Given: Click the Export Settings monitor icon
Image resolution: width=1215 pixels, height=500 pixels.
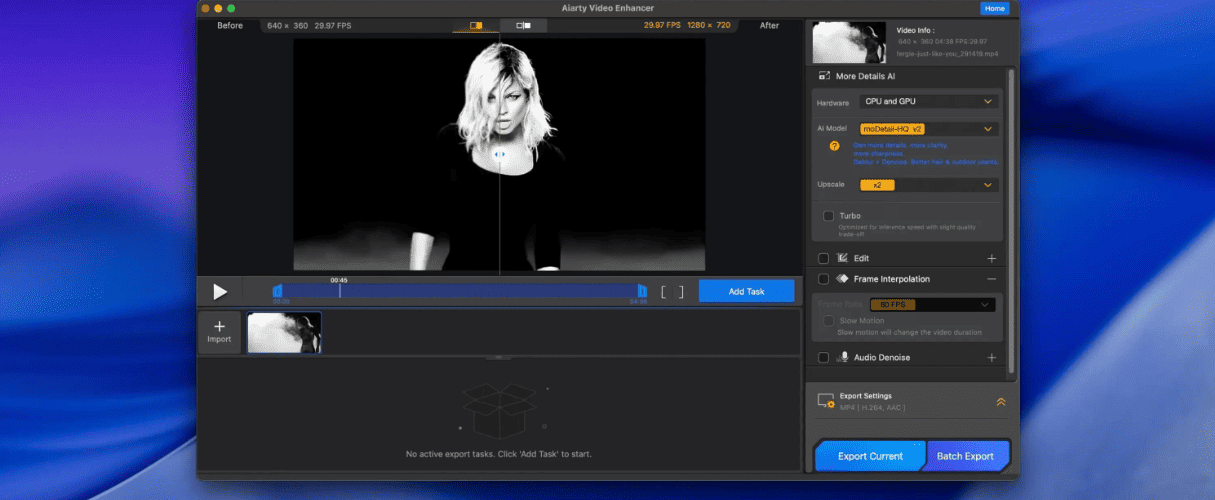Looking at the screenshot, I should (x=826, y=401).
